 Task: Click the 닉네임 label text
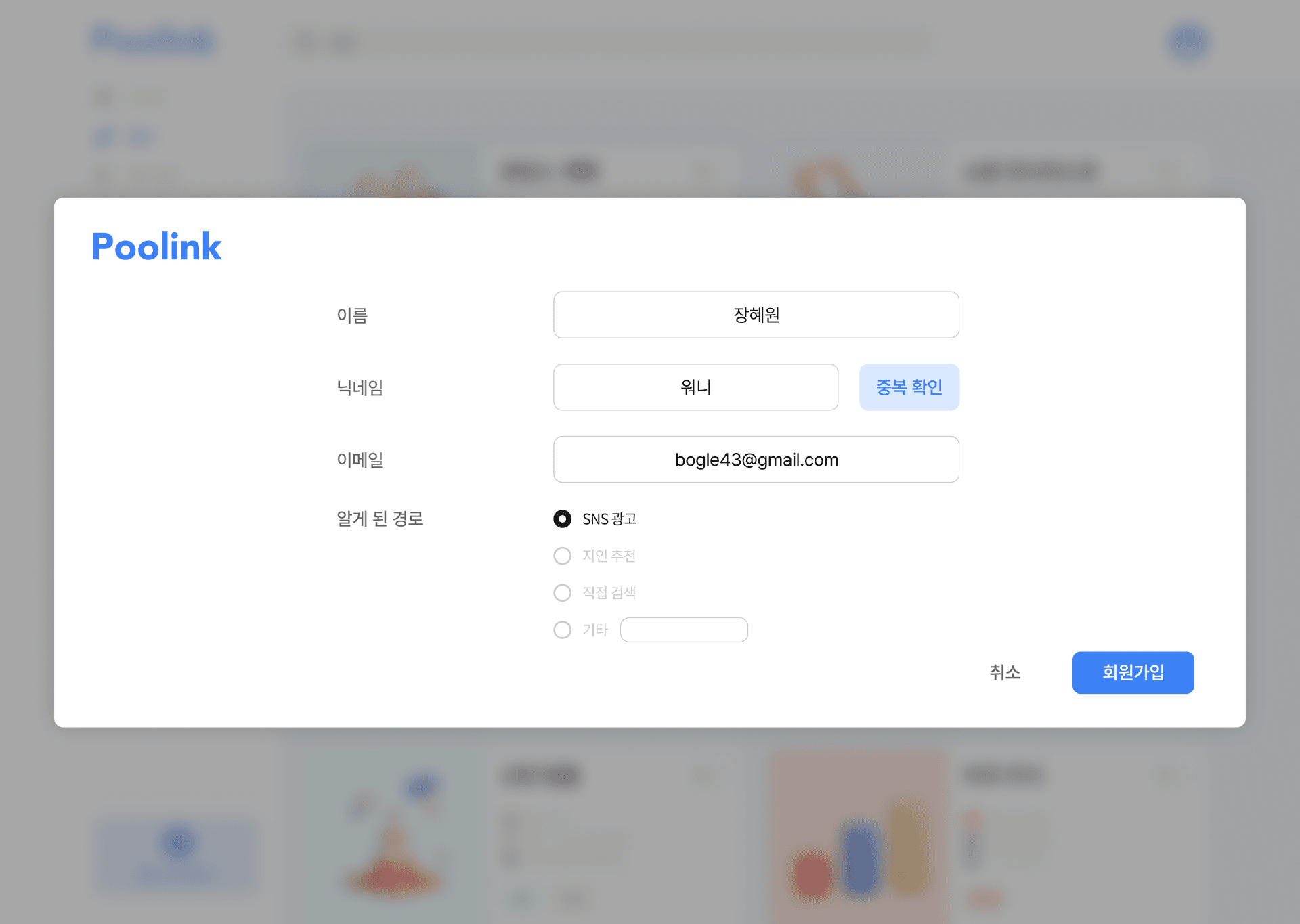point(360,387)
